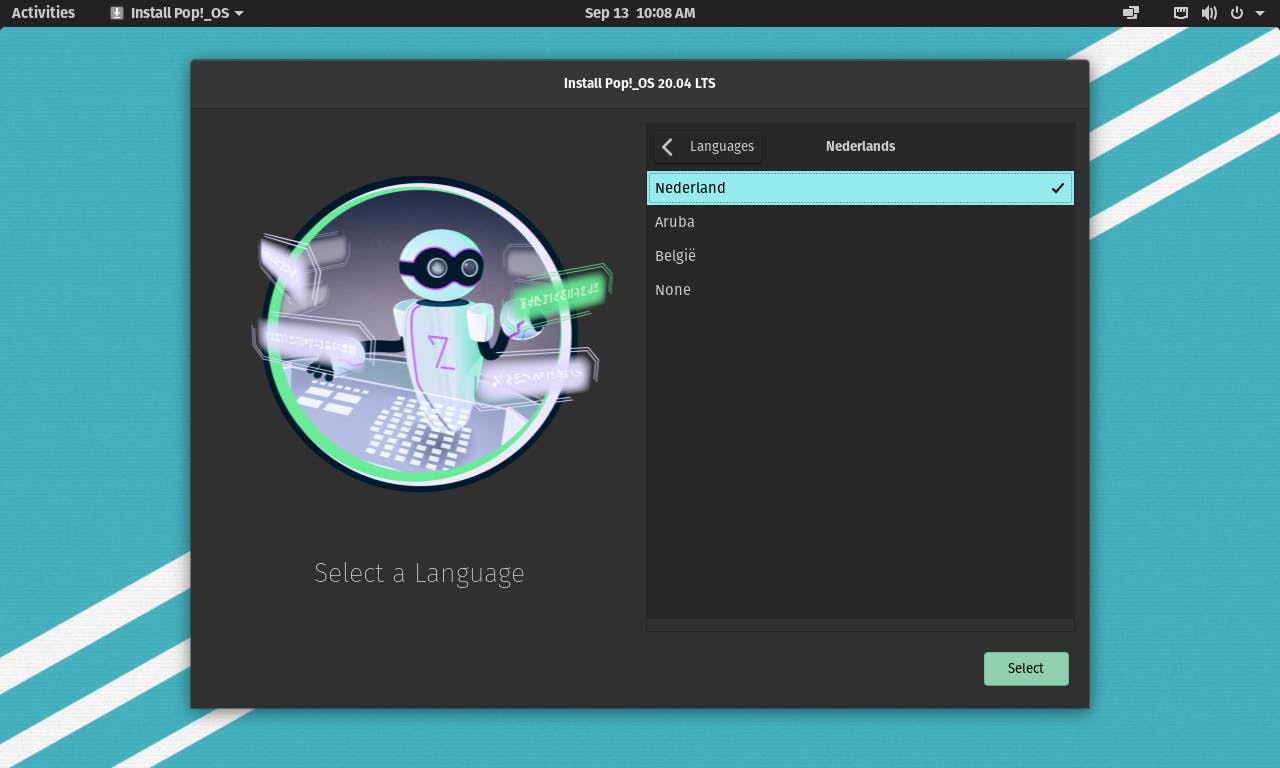Click the robot illustration image
The width and height of the screenshot is (1280, 768).
pyautogui.click(x=420, y=333)
